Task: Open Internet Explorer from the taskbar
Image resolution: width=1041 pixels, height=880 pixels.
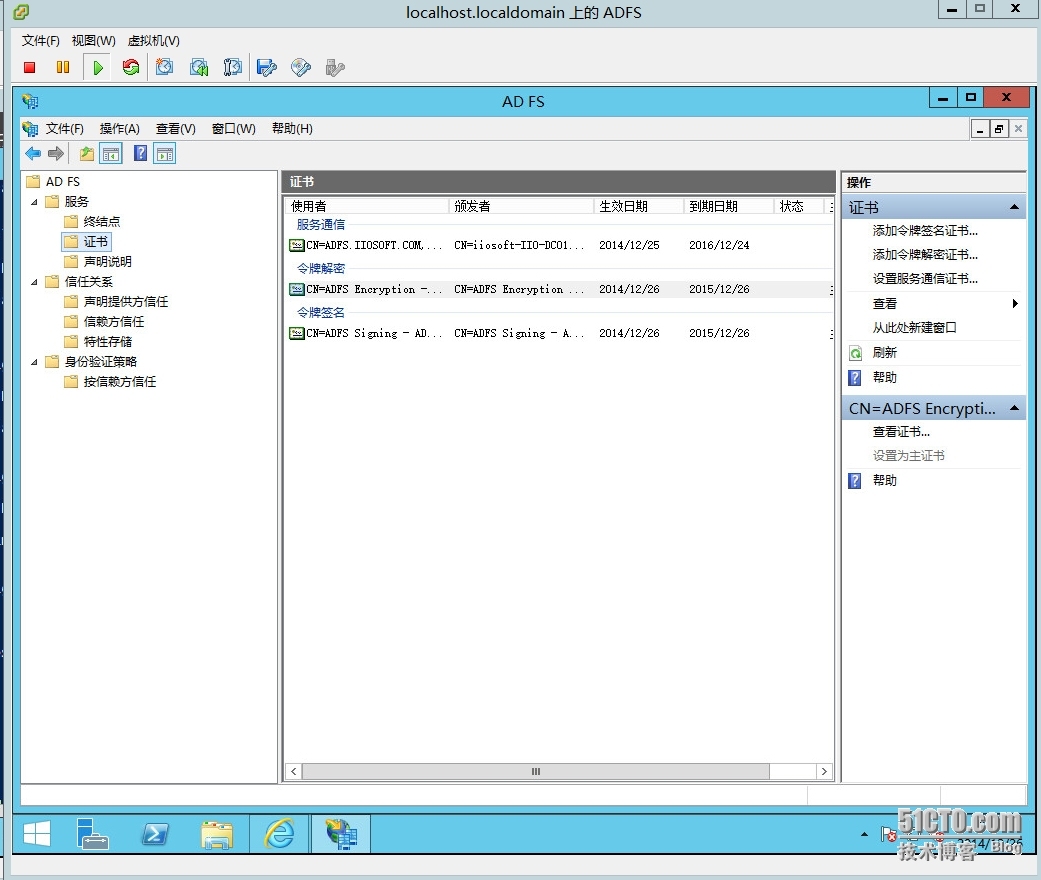Action: (x=280, y=834)
